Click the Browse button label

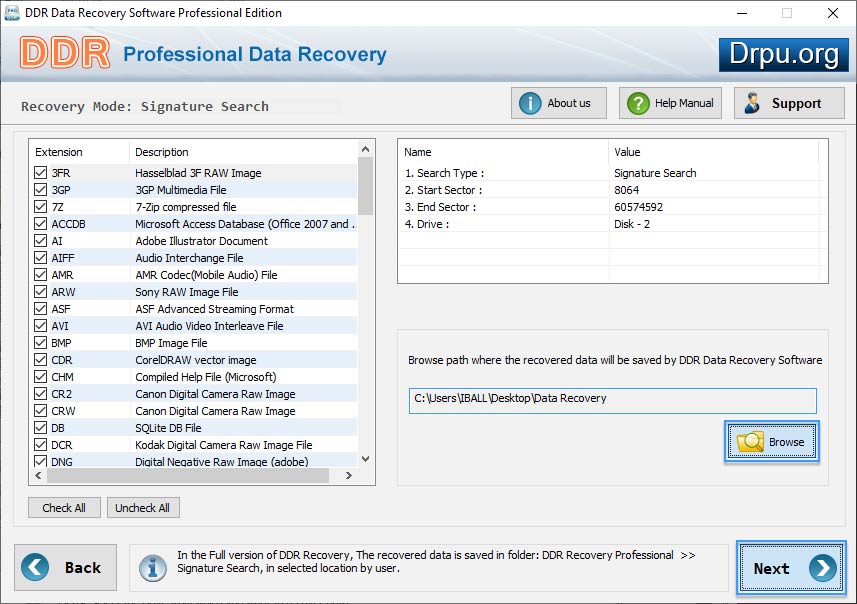click(786, 442)
